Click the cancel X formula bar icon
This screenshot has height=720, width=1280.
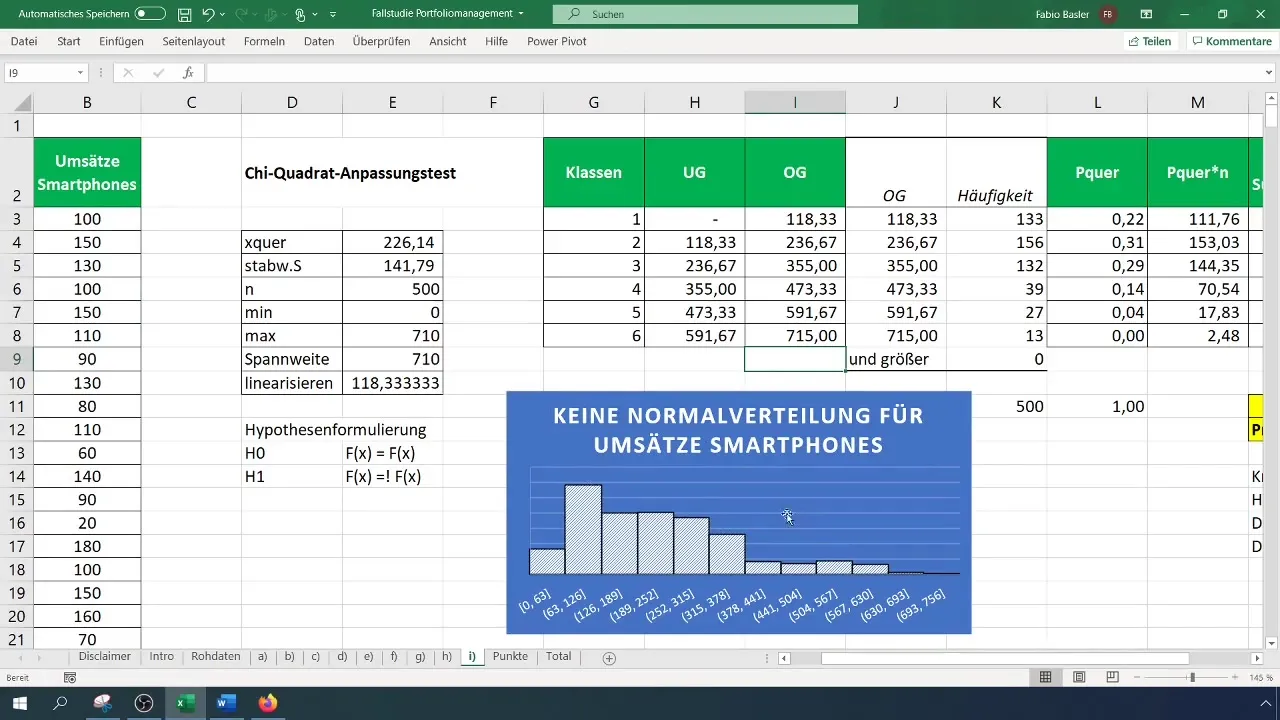click(128, 73)
